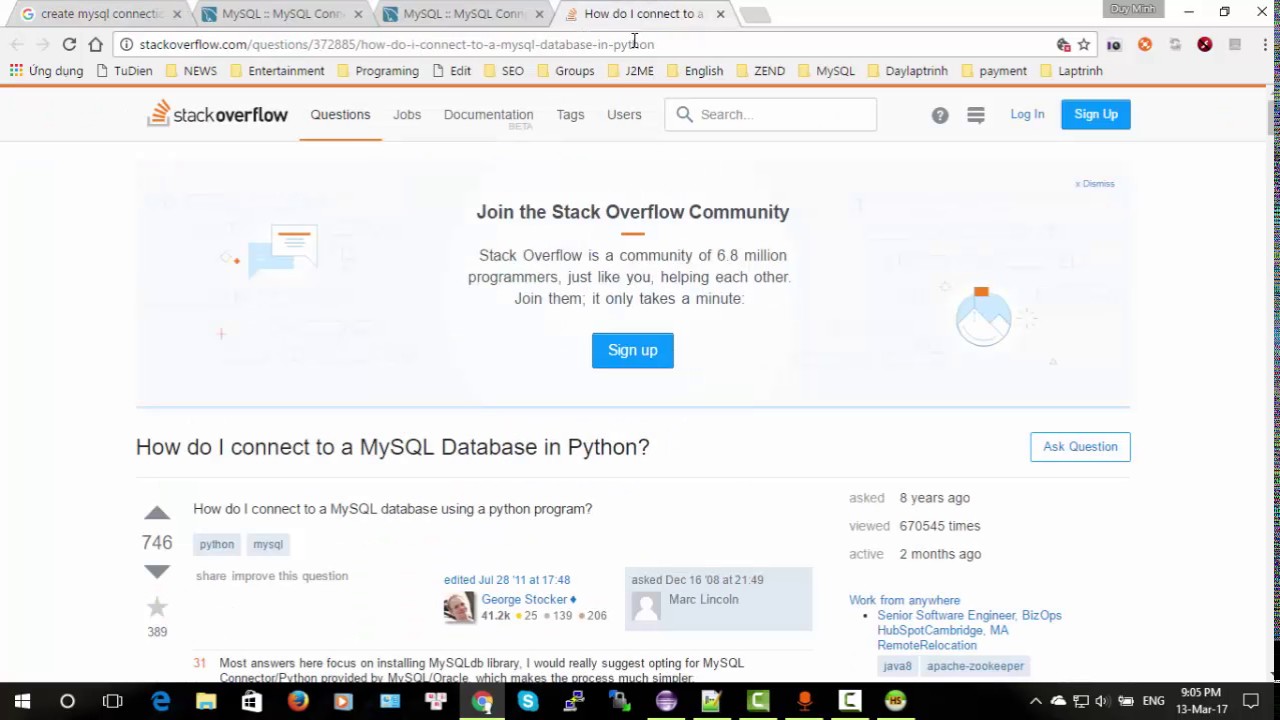Open the TuDien bookmark
This screenshot has height=720, width=1280.
(124, 71)
